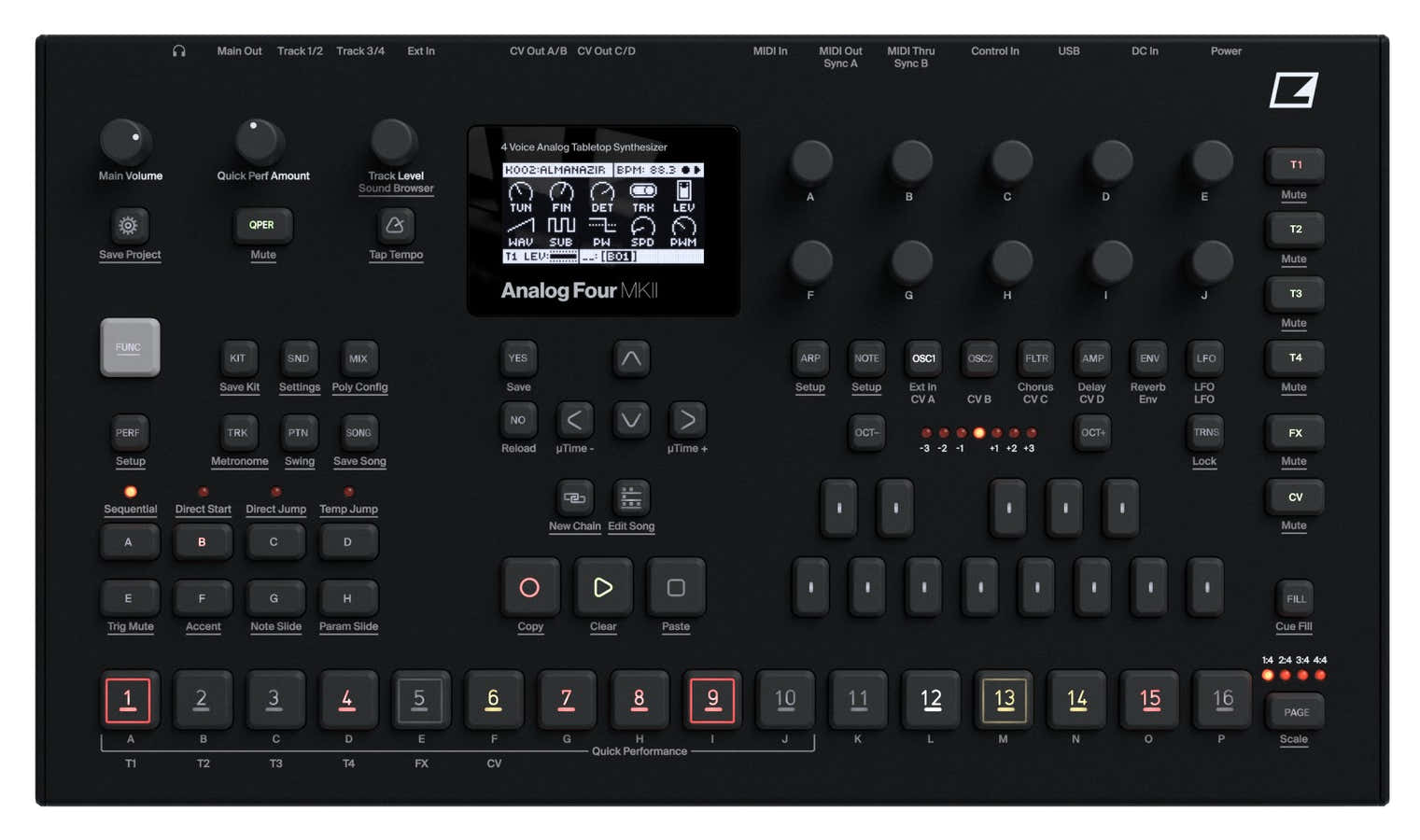Click the Quick Perf Amount knob
1420x840 pixels.
[x=259, y=142]
